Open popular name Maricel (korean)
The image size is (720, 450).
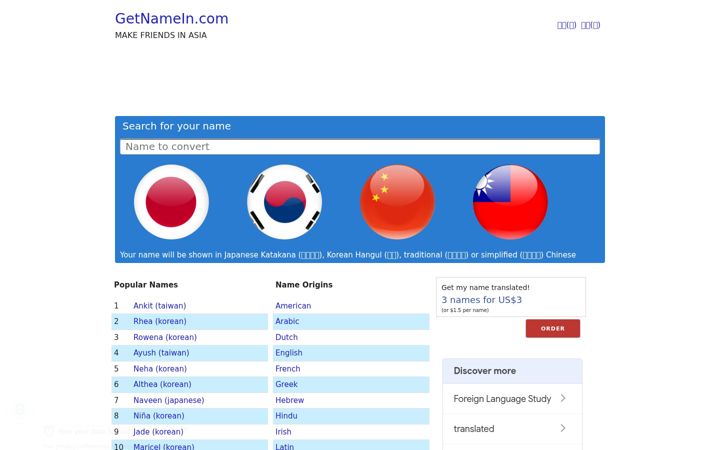[163, 446]
